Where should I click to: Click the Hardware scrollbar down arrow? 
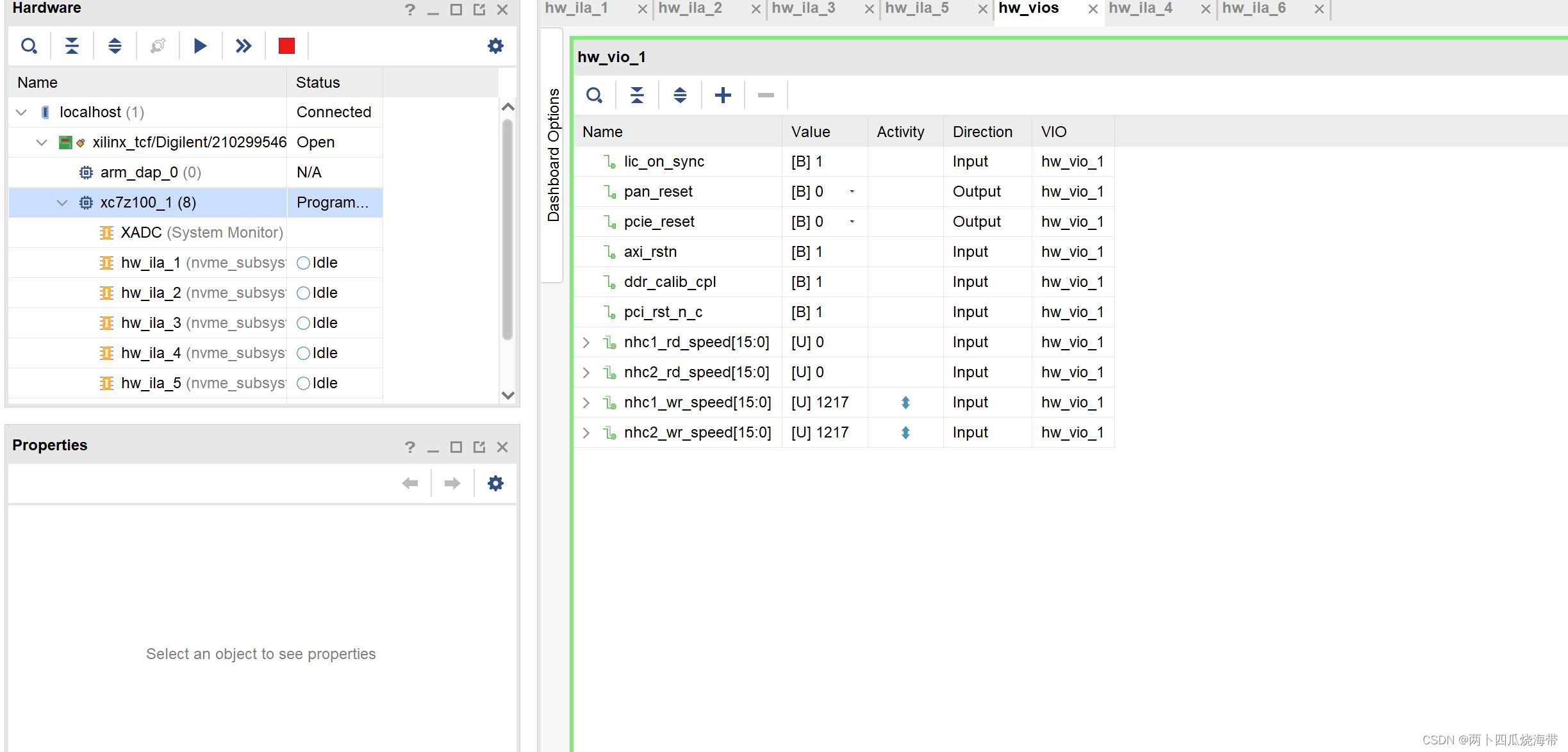(508, 395)
